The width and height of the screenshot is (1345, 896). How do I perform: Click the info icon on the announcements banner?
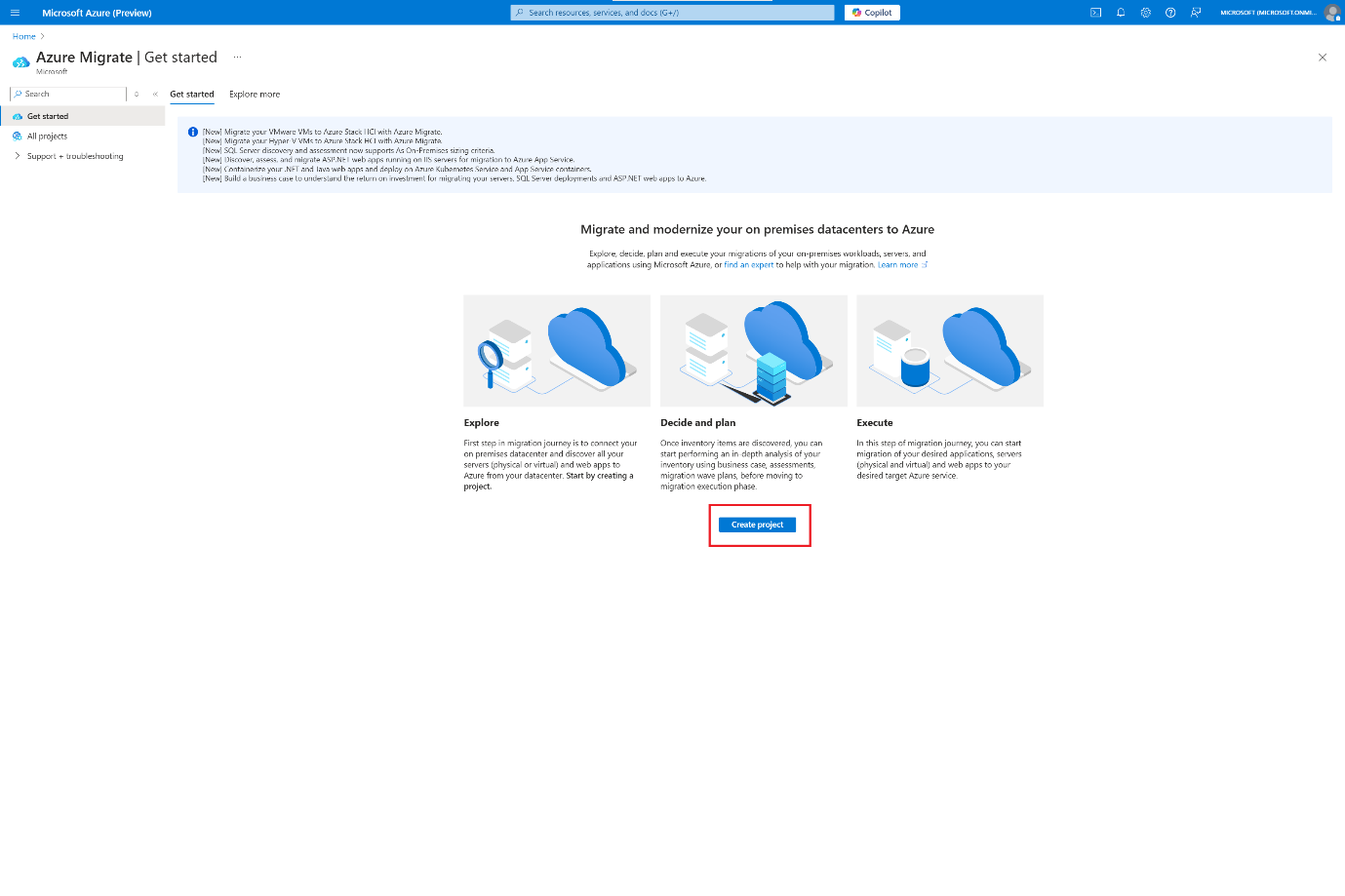(191, 132)
